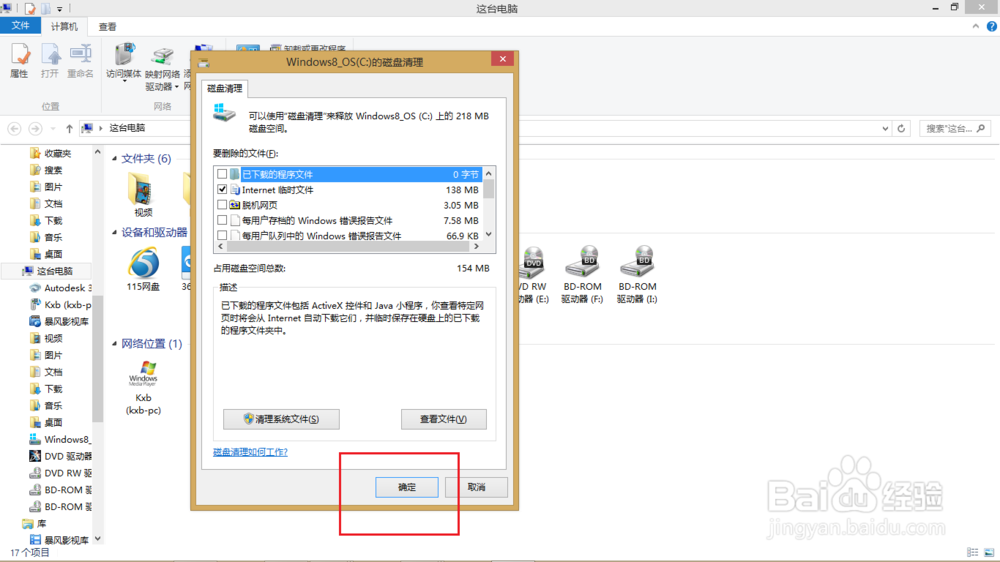
Task: Switch to details view in status bar
Action: point(973,552)
